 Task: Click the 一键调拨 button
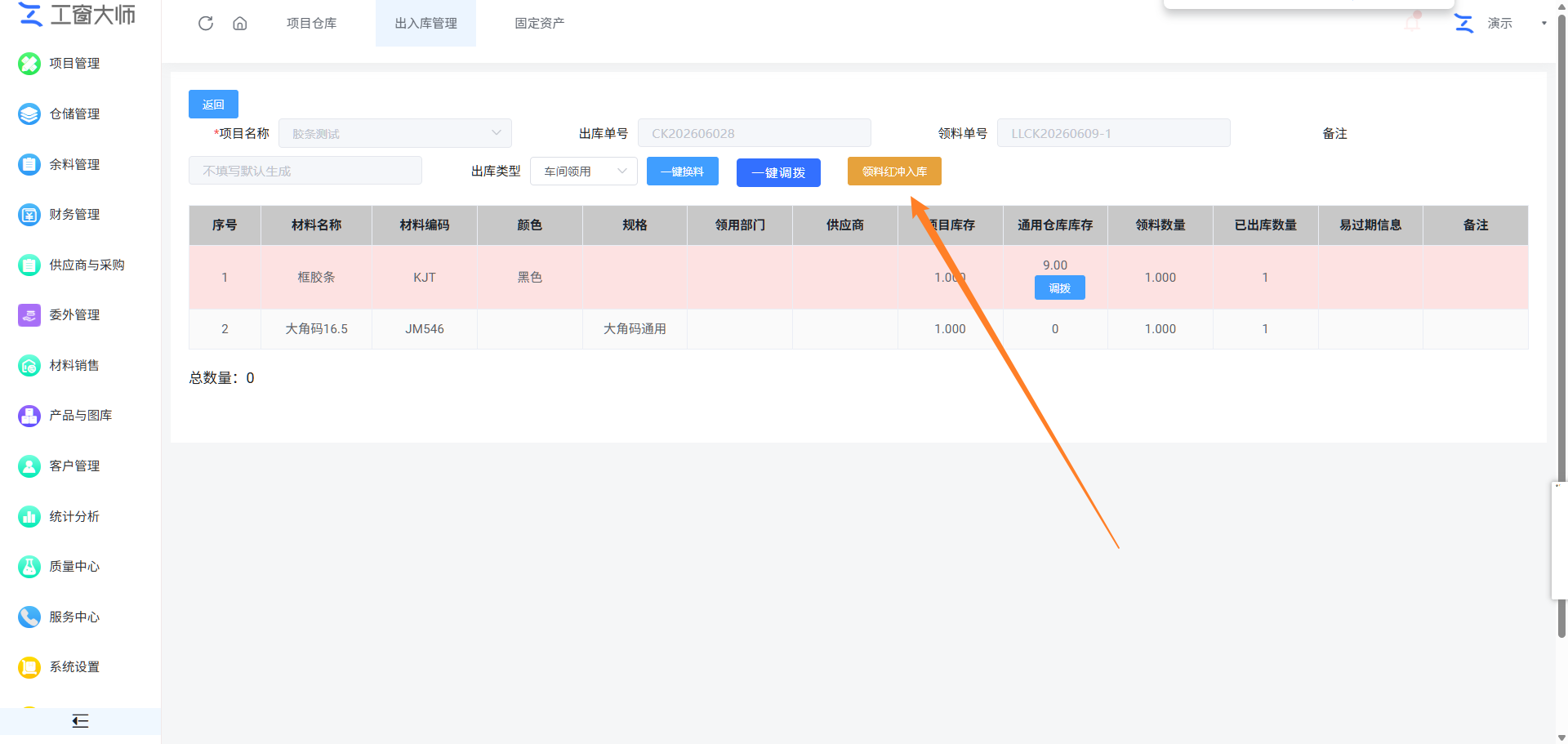[778, 172]
